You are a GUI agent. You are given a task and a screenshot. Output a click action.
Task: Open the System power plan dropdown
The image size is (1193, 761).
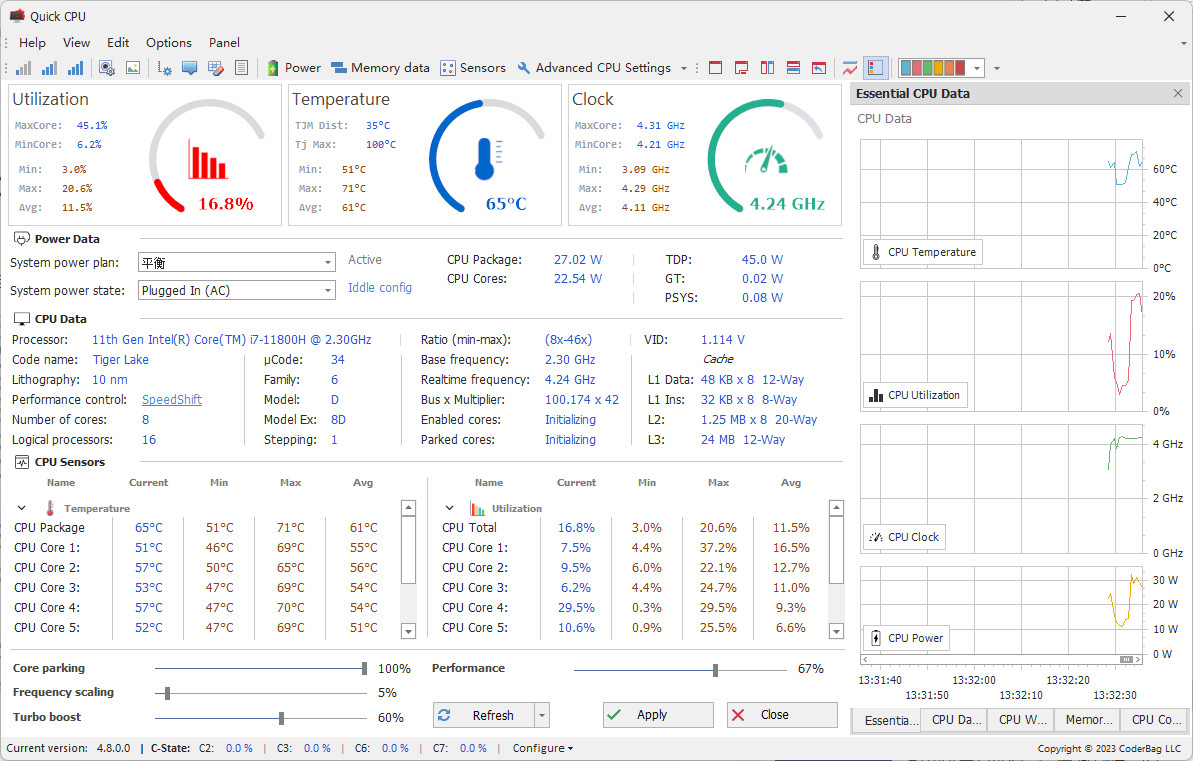pyautogui.click(x=237, y=263)
